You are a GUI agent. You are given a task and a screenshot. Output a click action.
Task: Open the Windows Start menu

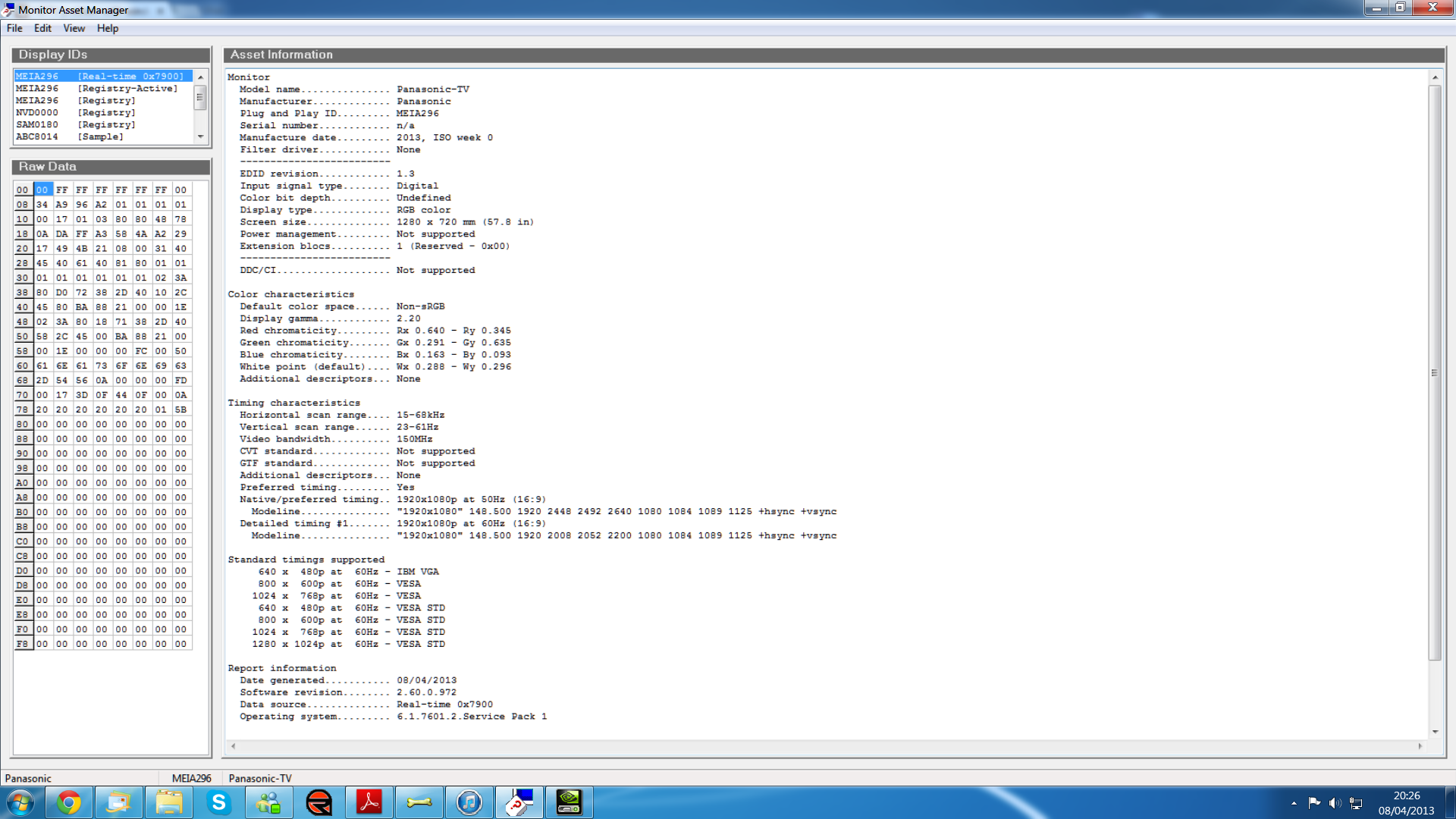20,802
